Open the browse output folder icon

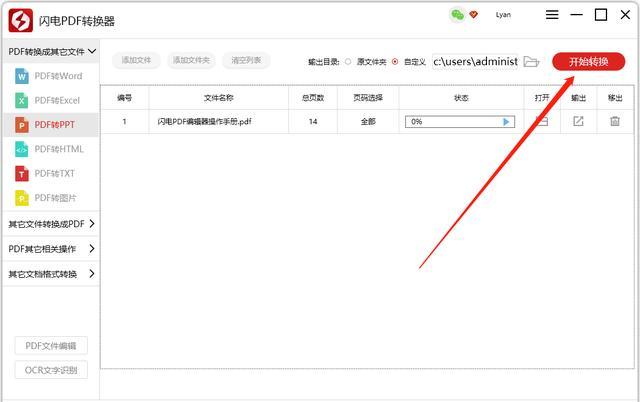[531, 62]
